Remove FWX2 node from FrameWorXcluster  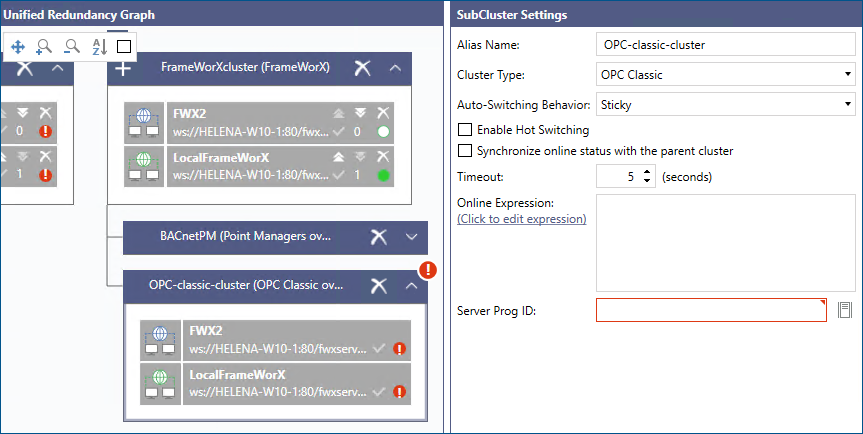(382, 113)
